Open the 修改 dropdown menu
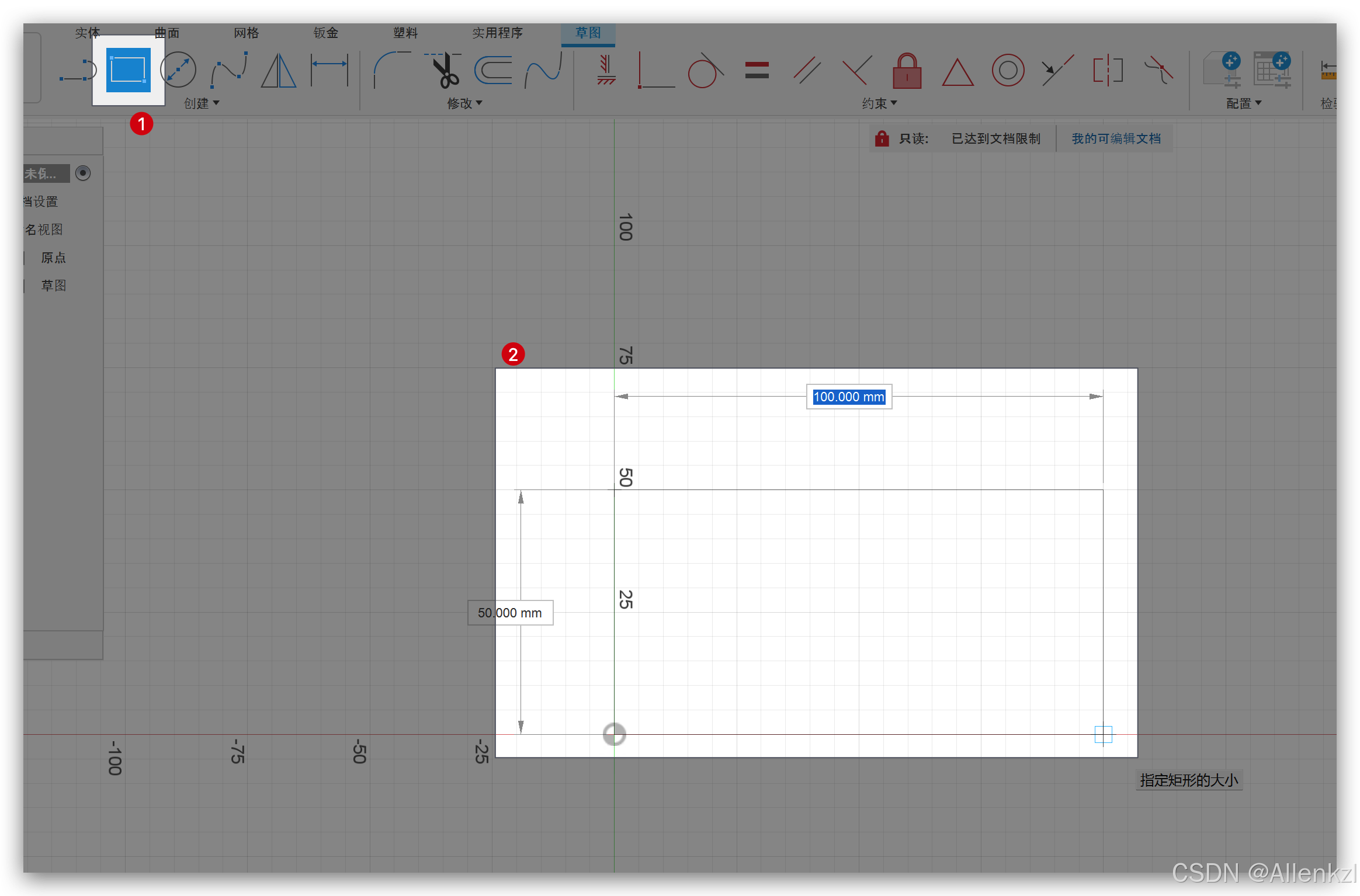 (x=464, y=103)
